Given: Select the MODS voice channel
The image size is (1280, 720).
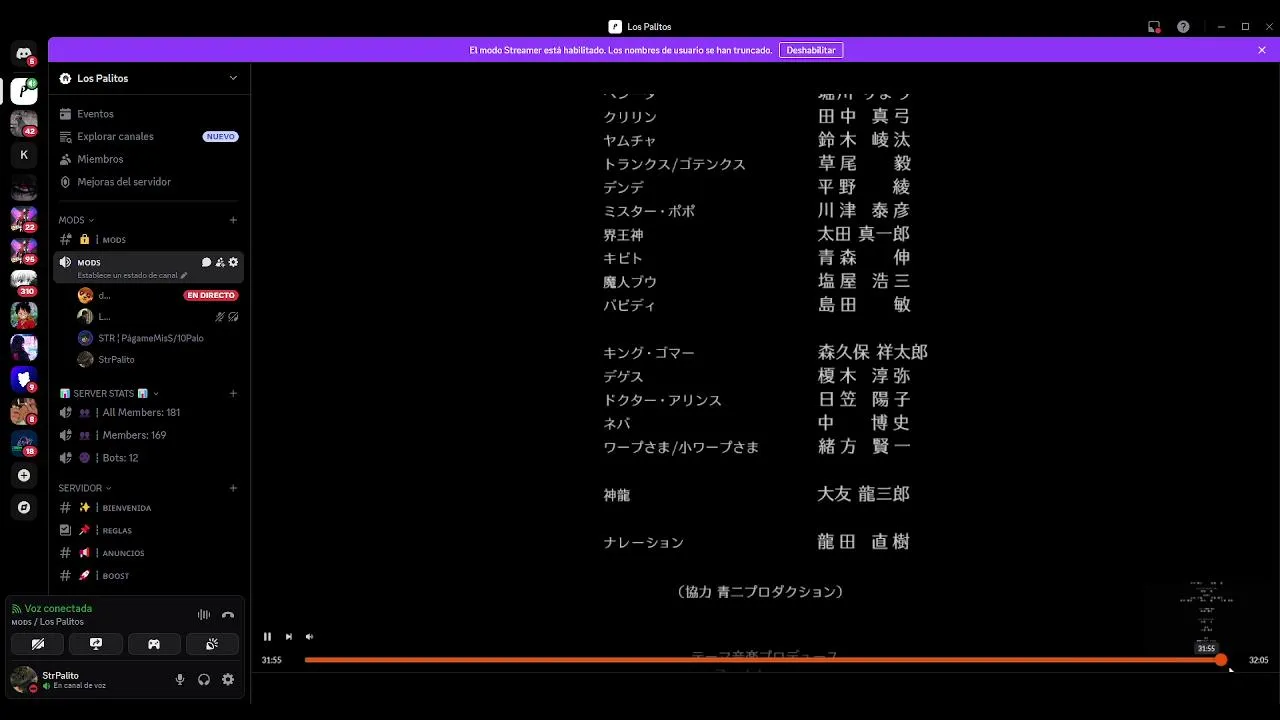Looking at the screenshot, I should click(x=148, y=267).
